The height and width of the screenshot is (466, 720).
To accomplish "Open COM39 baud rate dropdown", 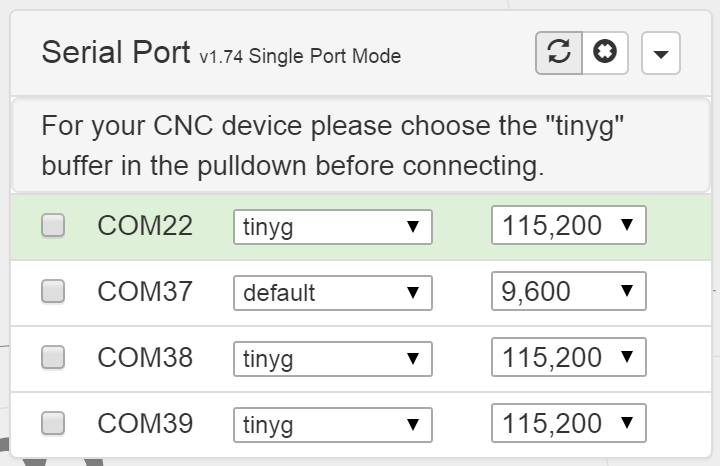I will click(568, 423).
